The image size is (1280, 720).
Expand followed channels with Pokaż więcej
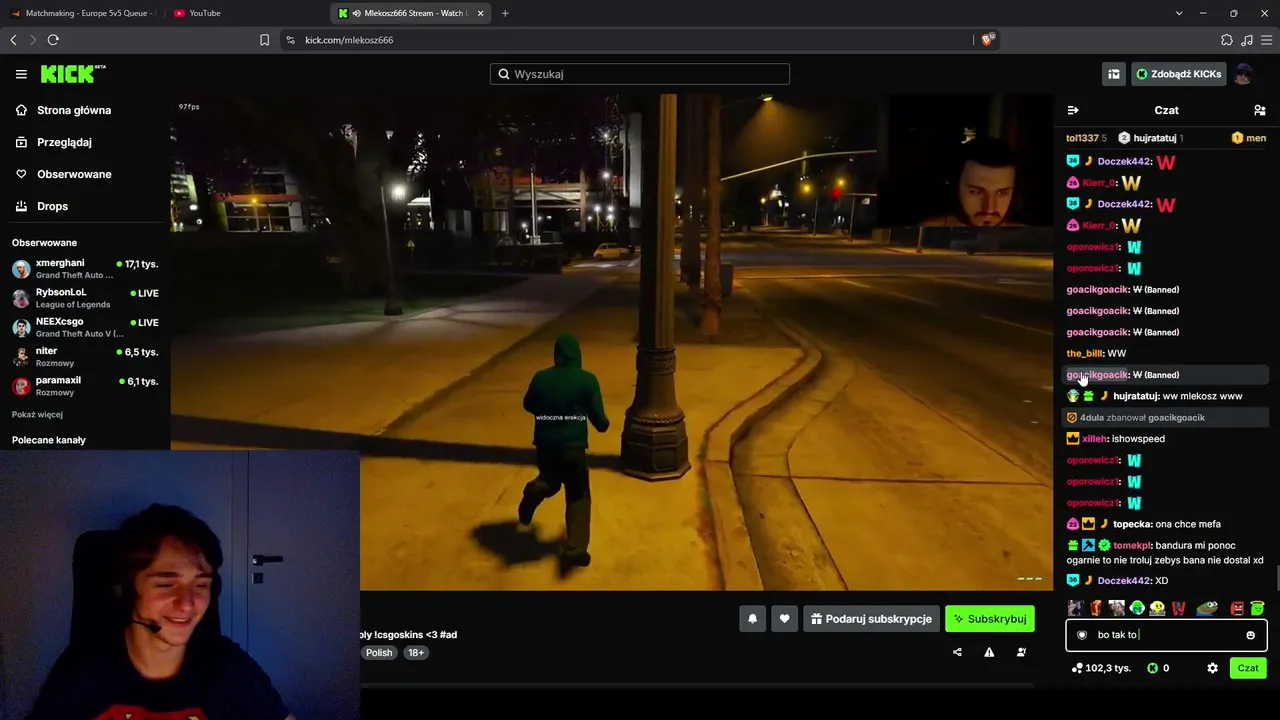coord(37,414)
